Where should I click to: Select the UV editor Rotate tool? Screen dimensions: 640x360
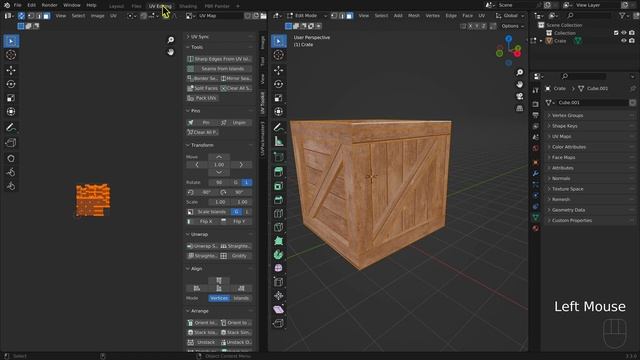click(11, 84)
